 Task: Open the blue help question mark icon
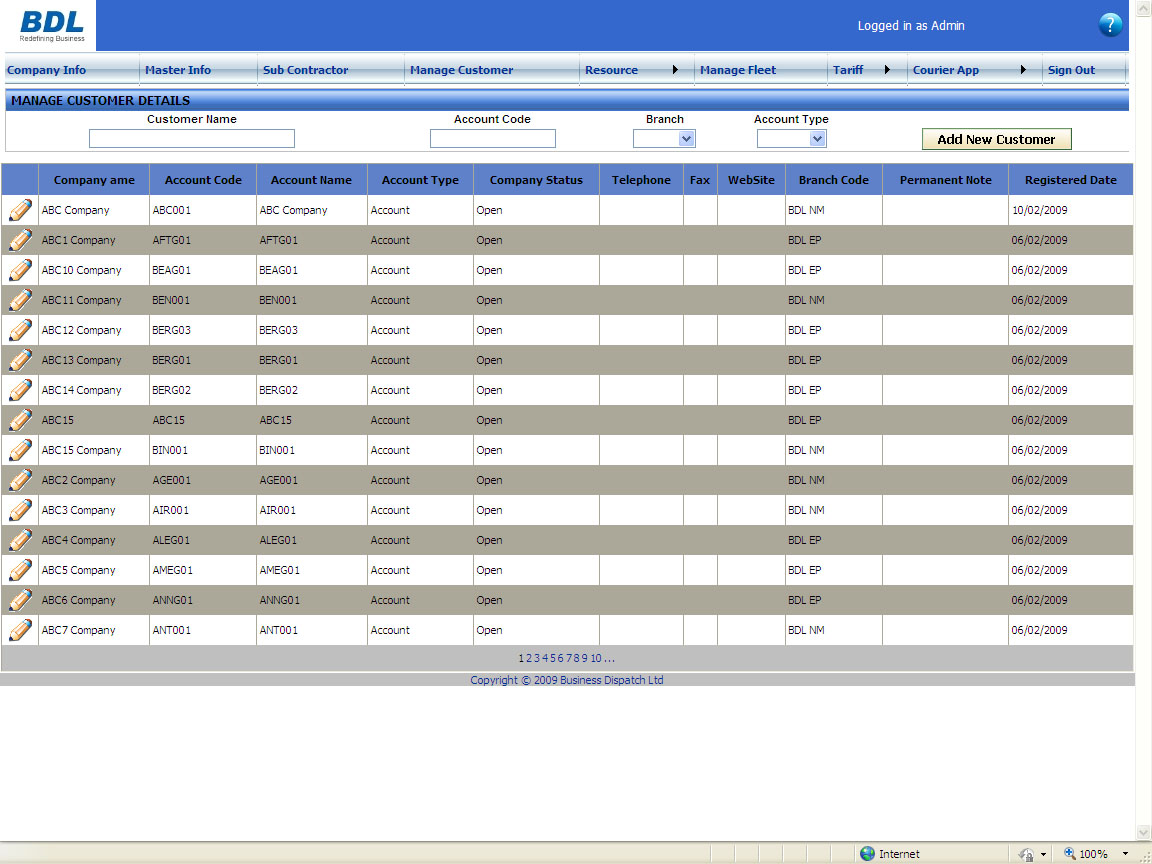pos(1109,25)
